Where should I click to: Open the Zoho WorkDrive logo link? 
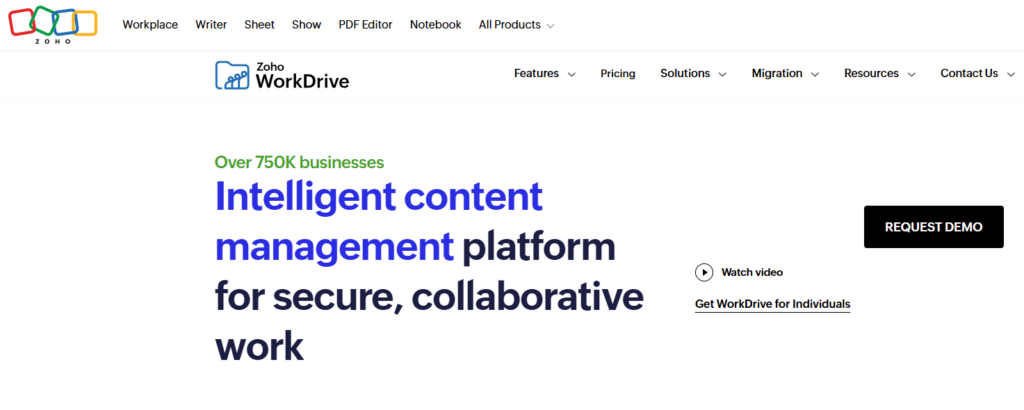(282, 74)
